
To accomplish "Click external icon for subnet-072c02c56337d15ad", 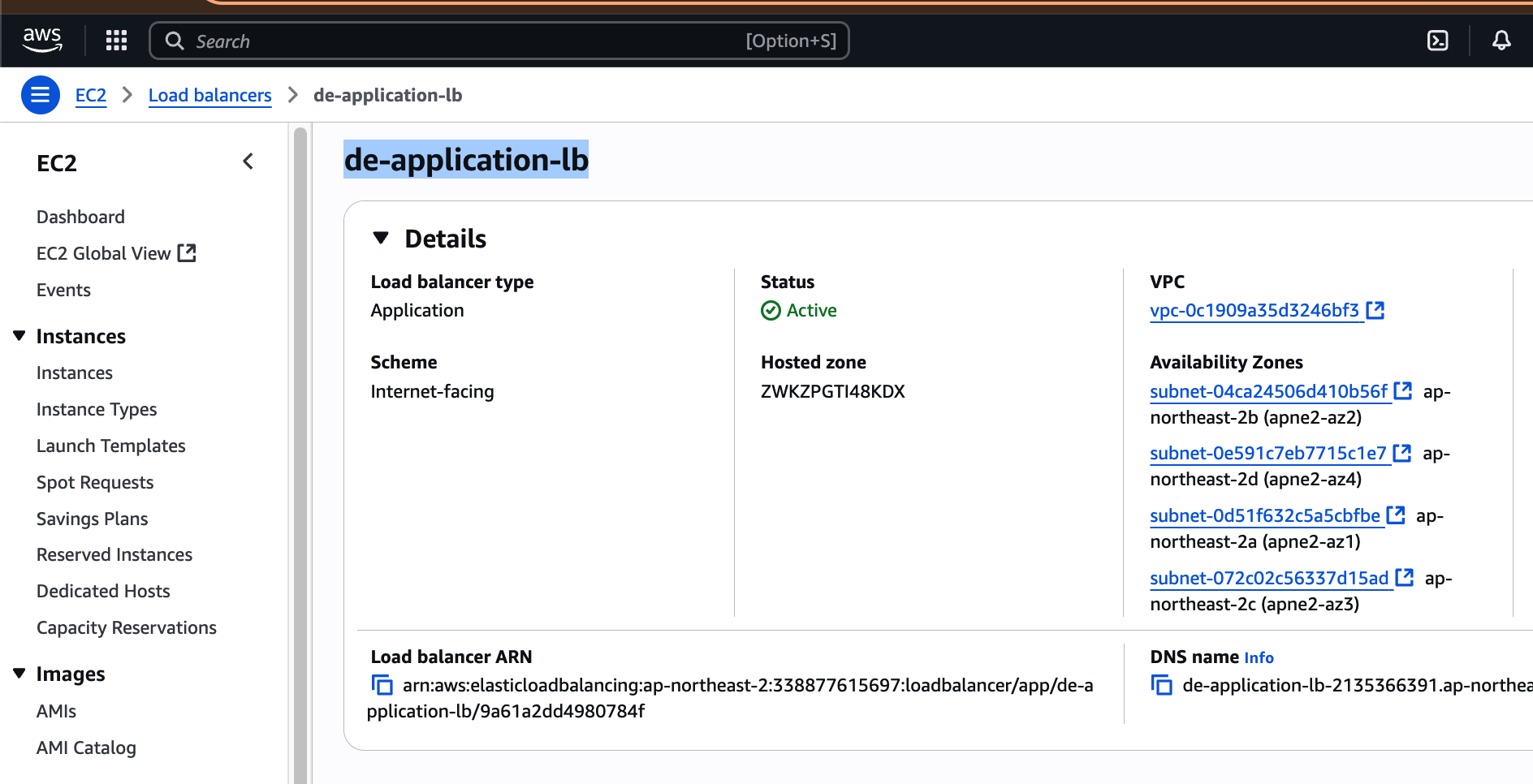I will coord(1404,578).
